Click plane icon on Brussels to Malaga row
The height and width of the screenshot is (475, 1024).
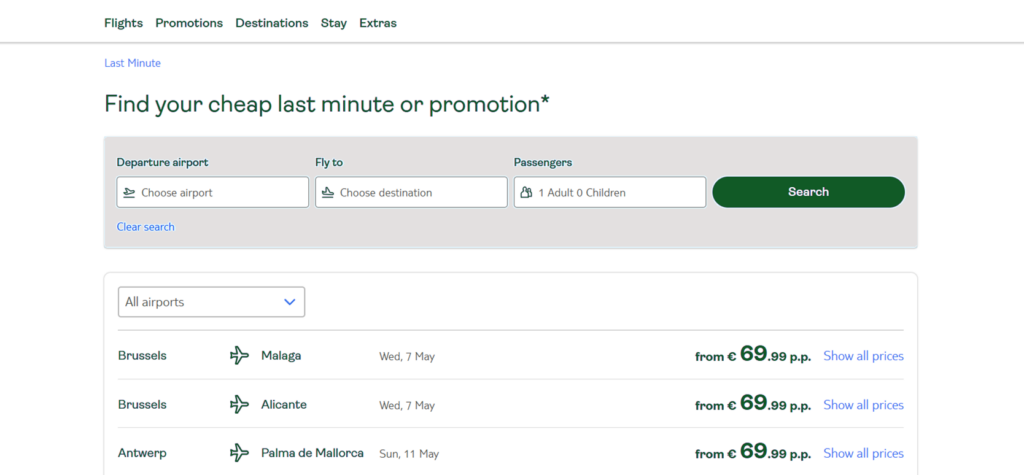[x=239, y=356]
